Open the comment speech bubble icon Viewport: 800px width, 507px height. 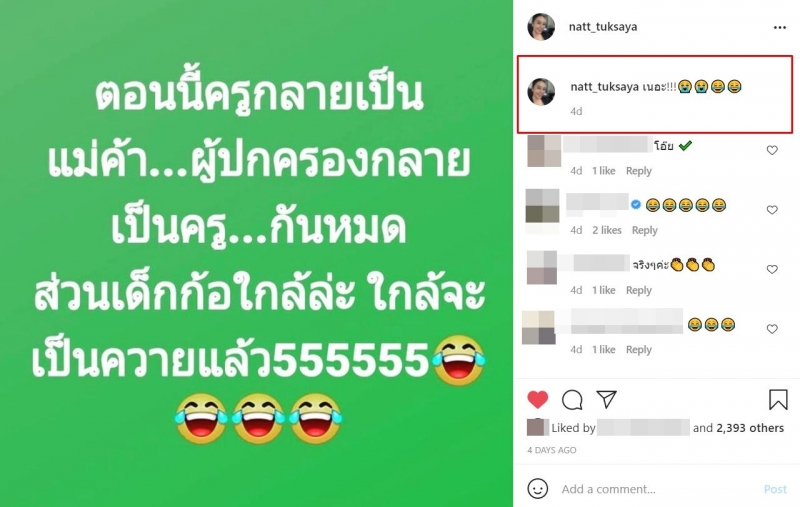572,400
